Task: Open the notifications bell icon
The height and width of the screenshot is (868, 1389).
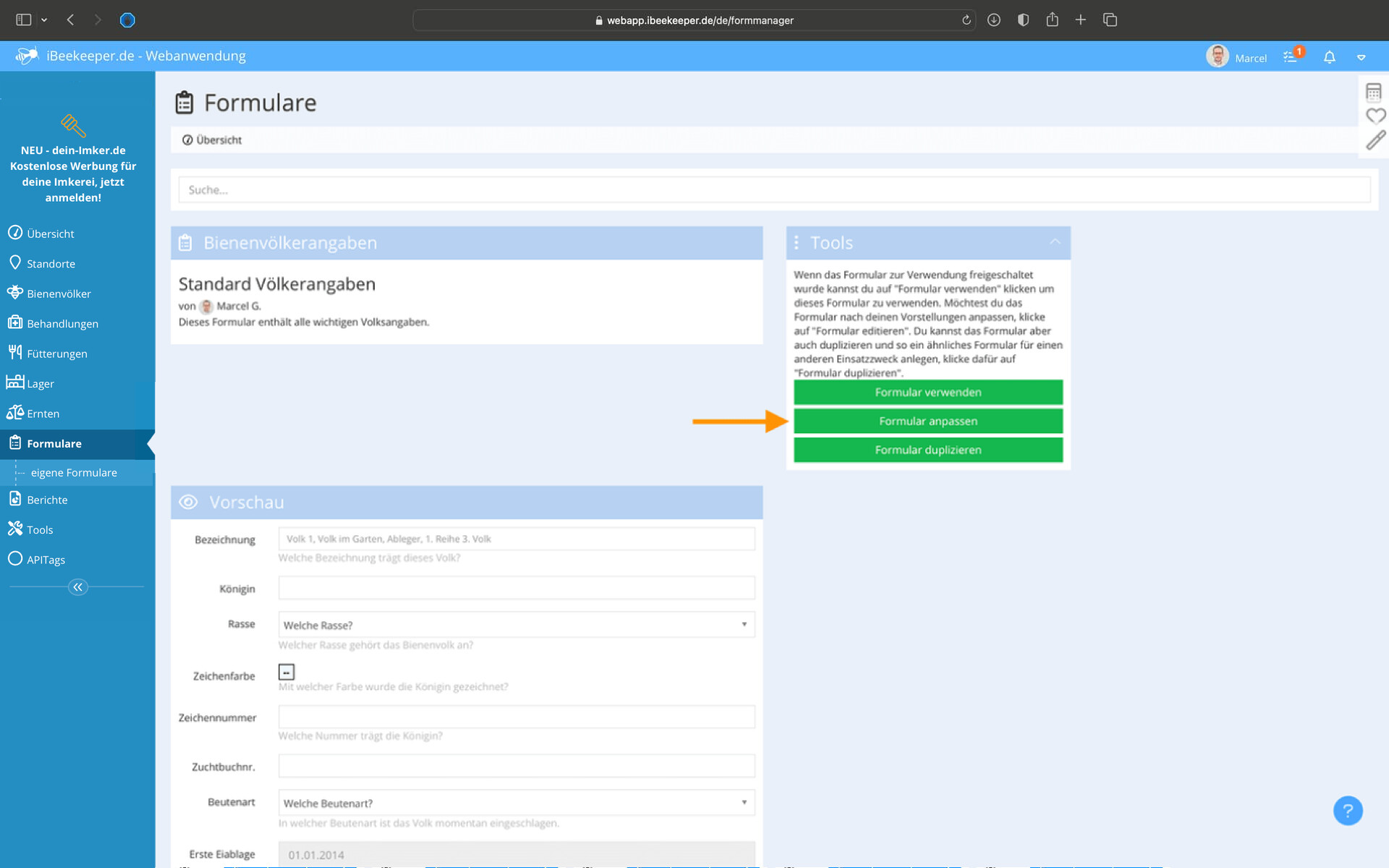Action: [x=1329, y=57]
